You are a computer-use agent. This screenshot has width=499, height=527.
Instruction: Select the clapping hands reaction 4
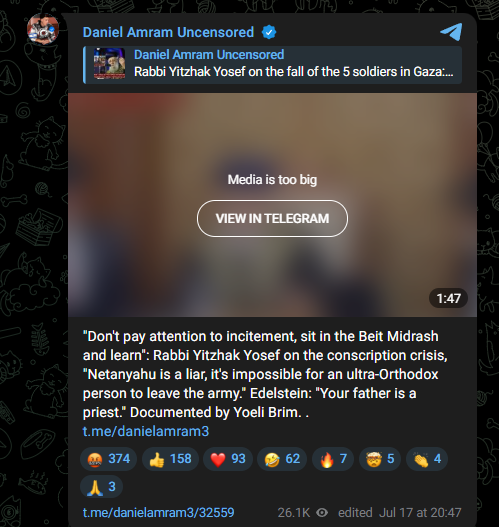tap(427, 459)
